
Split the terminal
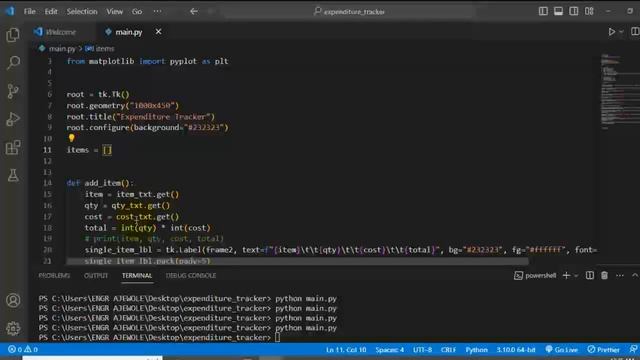[590, 276]
